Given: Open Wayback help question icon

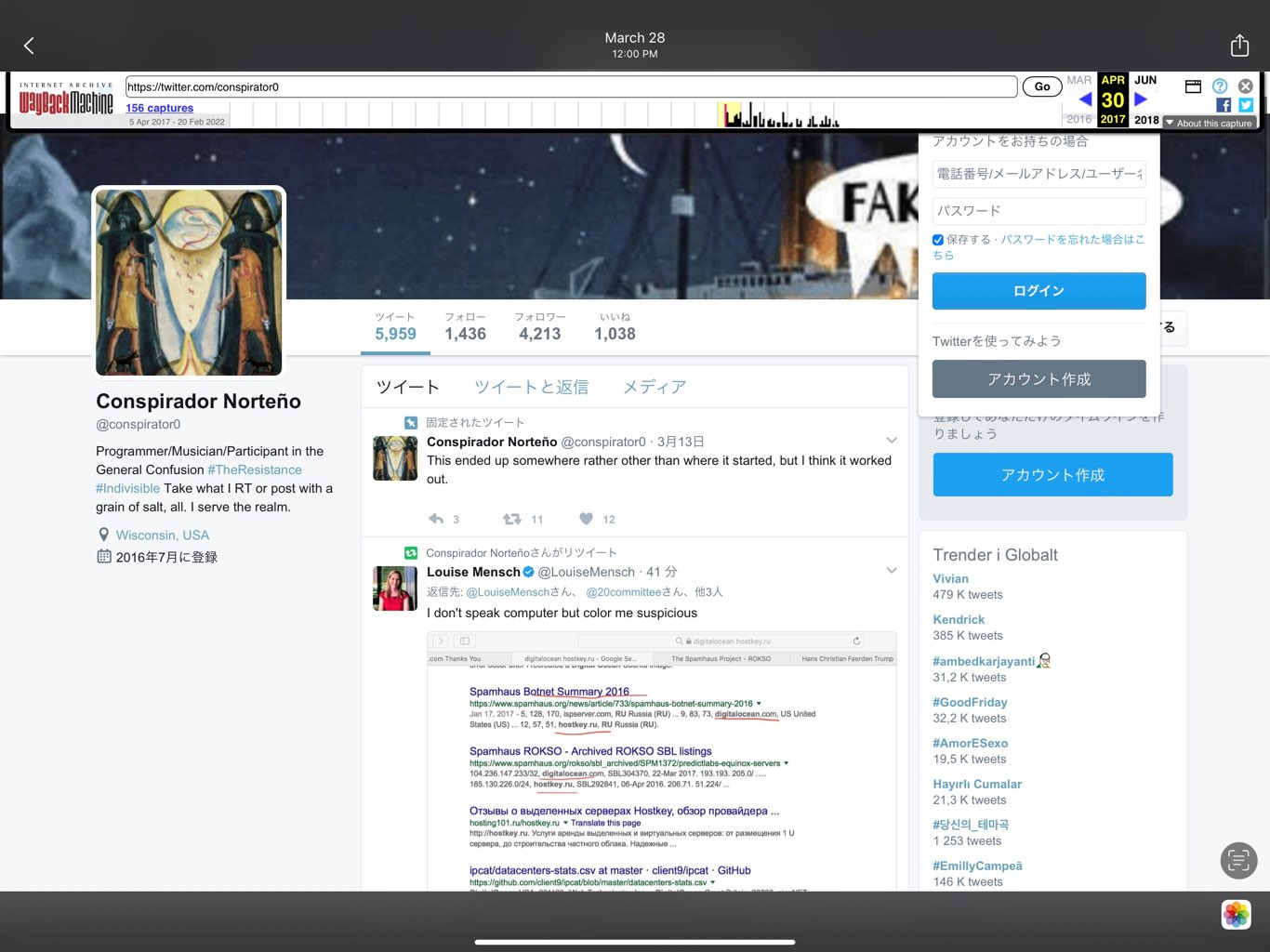Looking at the screenshot, I should [x=1220, y=86].
